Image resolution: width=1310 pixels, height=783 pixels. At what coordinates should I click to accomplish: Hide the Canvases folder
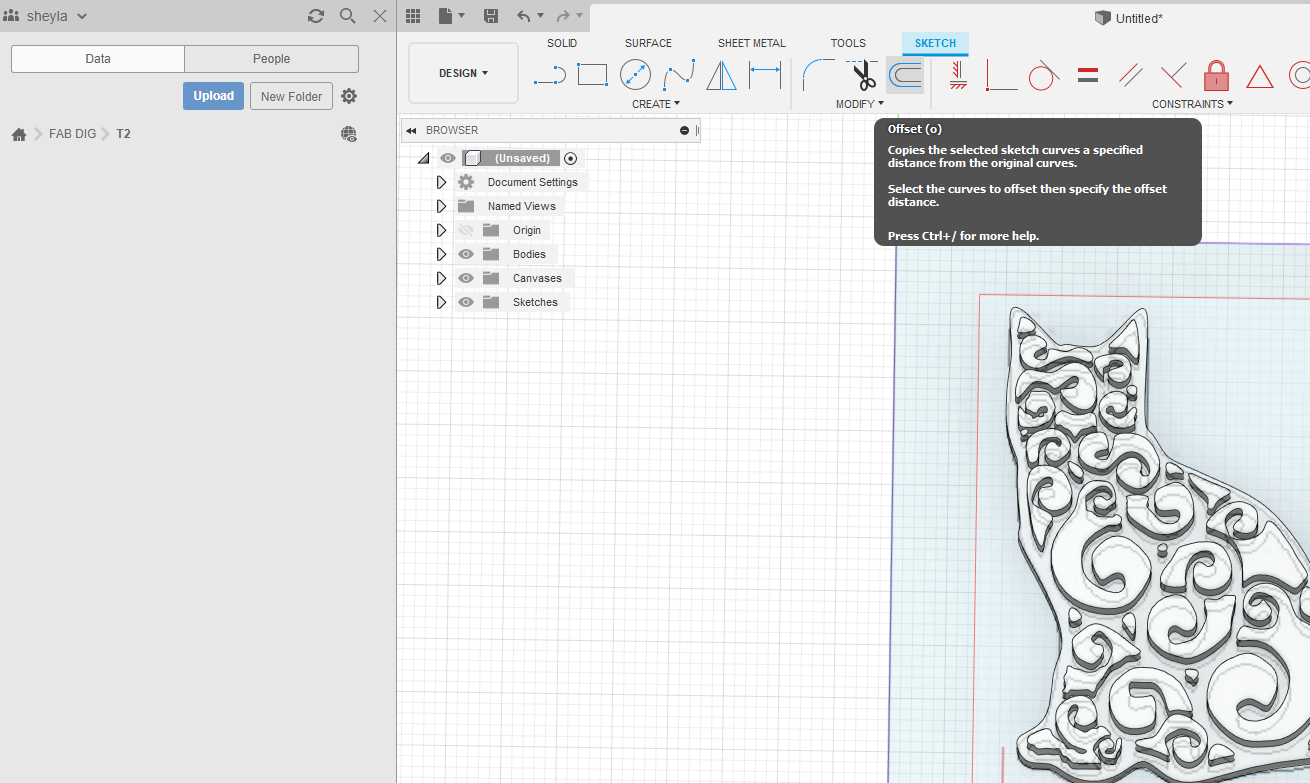(x=465, y=278)
